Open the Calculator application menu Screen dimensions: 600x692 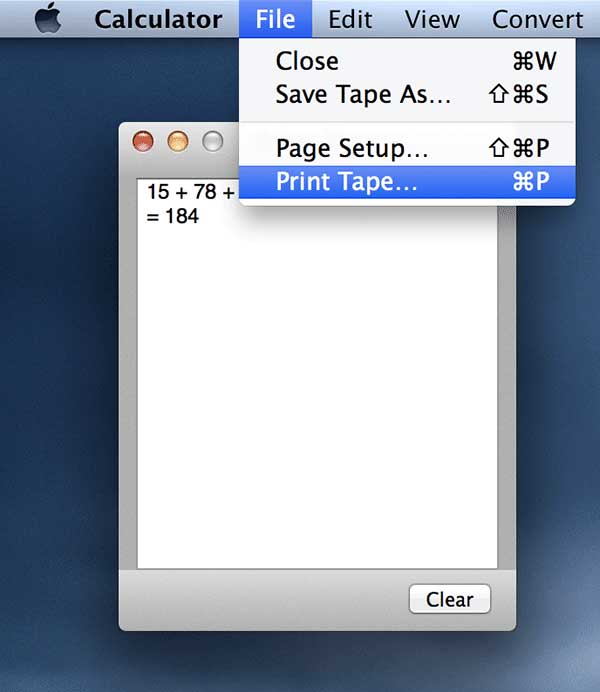click(158, 19)
